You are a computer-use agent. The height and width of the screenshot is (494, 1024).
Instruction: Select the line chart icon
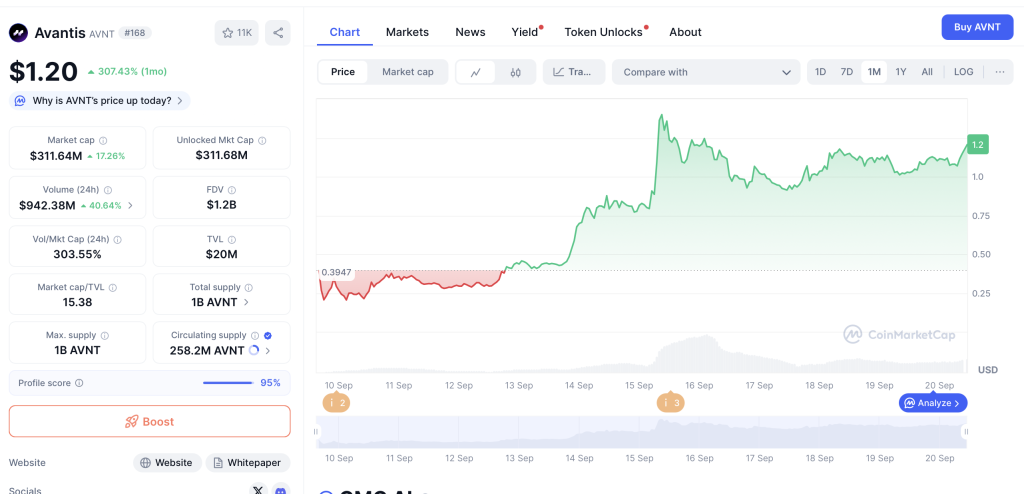click(476, 72)
